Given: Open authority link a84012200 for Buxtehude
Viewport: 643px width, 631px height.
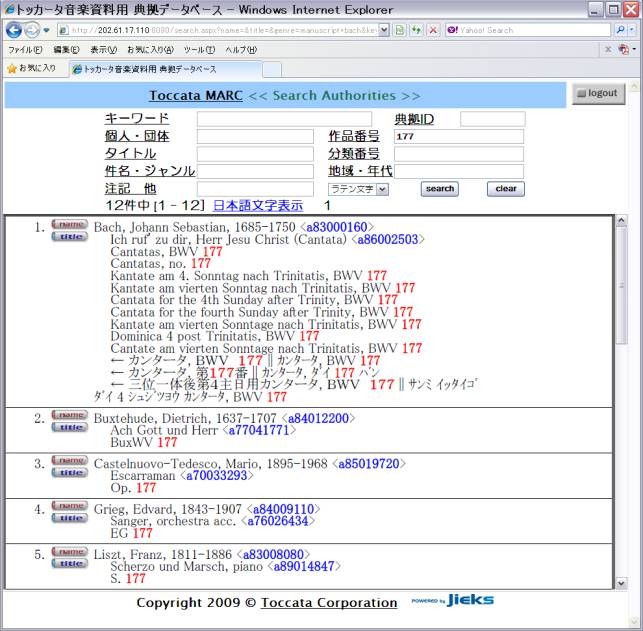Looking at the screenshot, I should coord(318,418).
